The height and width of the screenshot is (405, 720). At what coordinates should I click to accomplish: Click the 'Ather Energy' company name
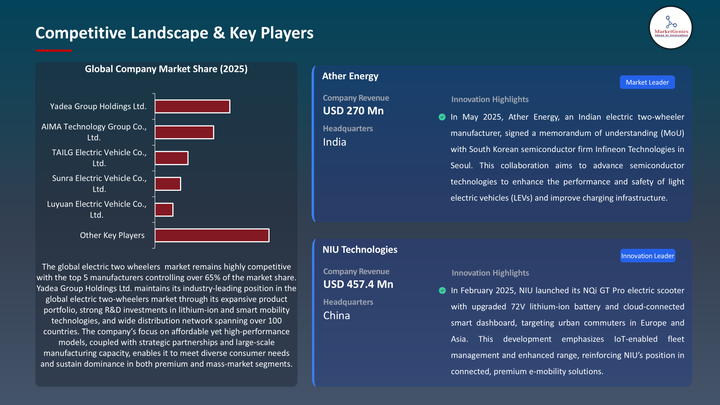click(350, 76)
